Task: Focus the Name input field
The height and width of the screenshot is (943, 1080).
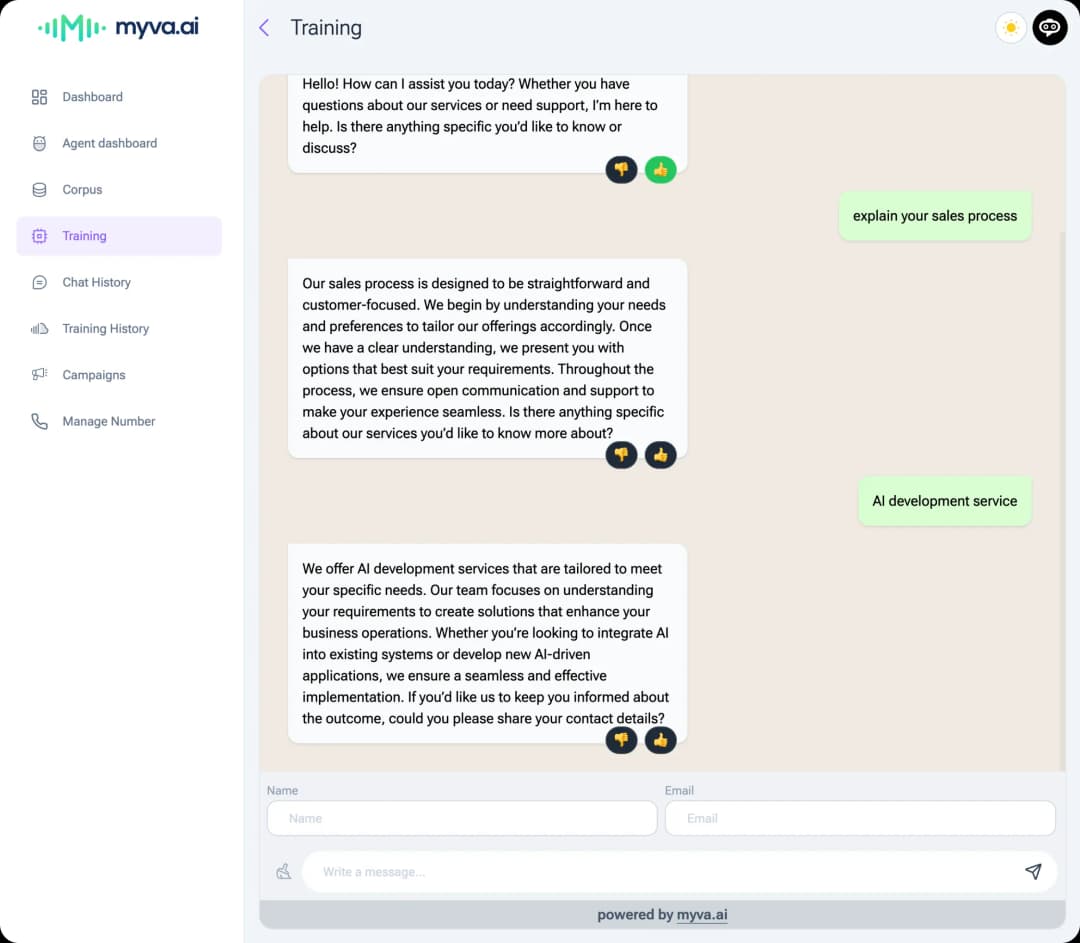Action: [461, 818]
